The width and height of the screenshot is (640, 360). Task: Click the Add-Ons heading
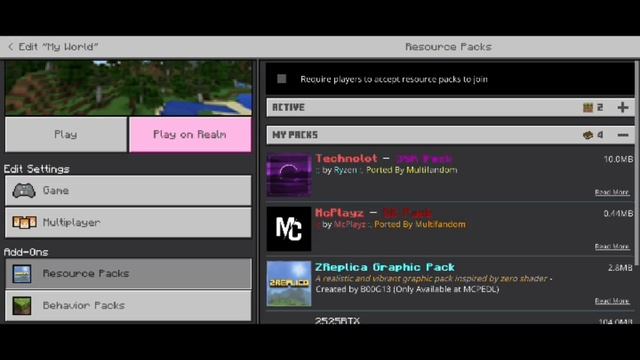click(26, 252)
